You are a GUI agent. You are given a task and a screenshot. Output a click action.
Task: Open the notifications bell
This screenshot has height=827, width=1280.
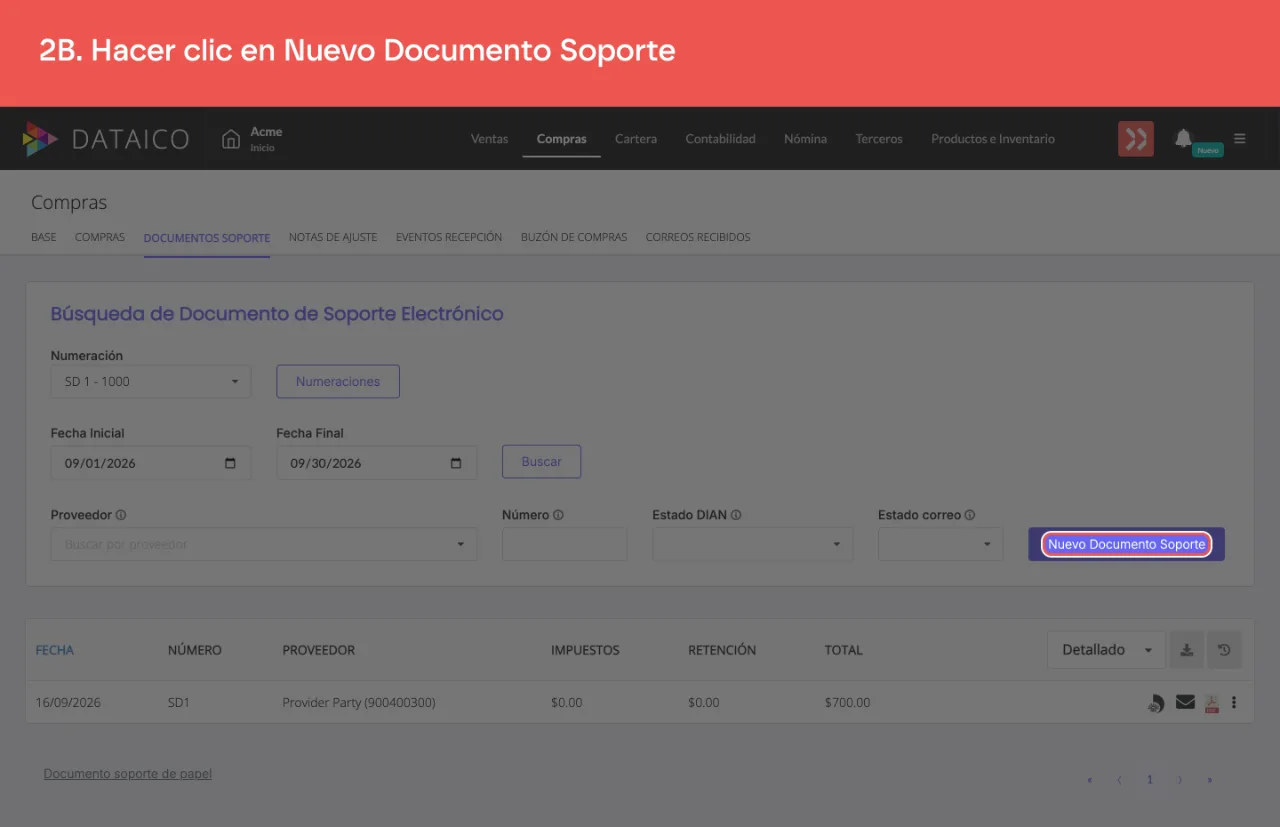click(x=1183, y=138)
